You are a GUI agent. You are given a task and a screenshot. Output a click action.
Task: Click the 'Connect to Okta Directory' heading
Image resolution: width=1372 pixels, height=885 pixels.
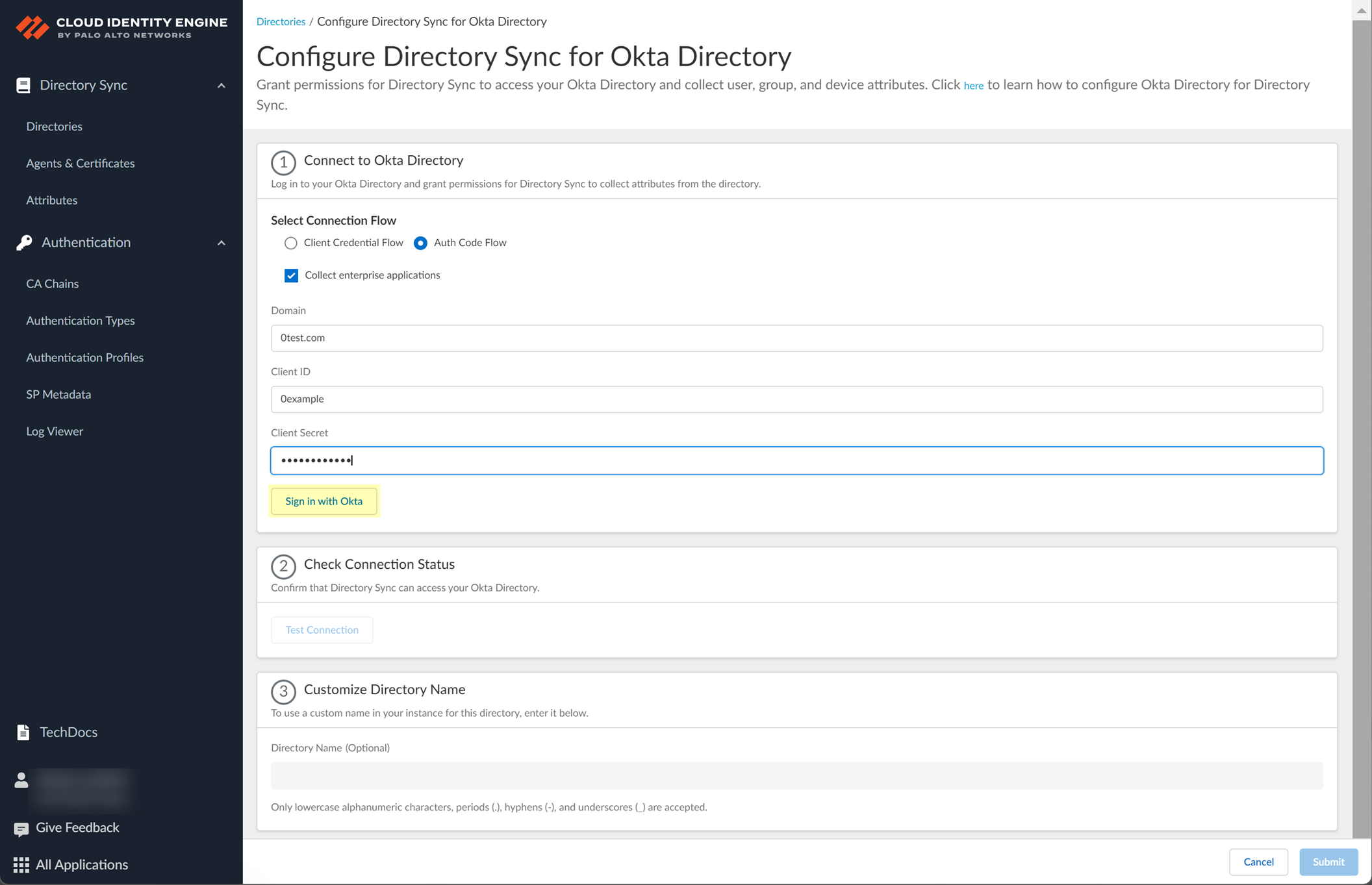coord(383,160)
